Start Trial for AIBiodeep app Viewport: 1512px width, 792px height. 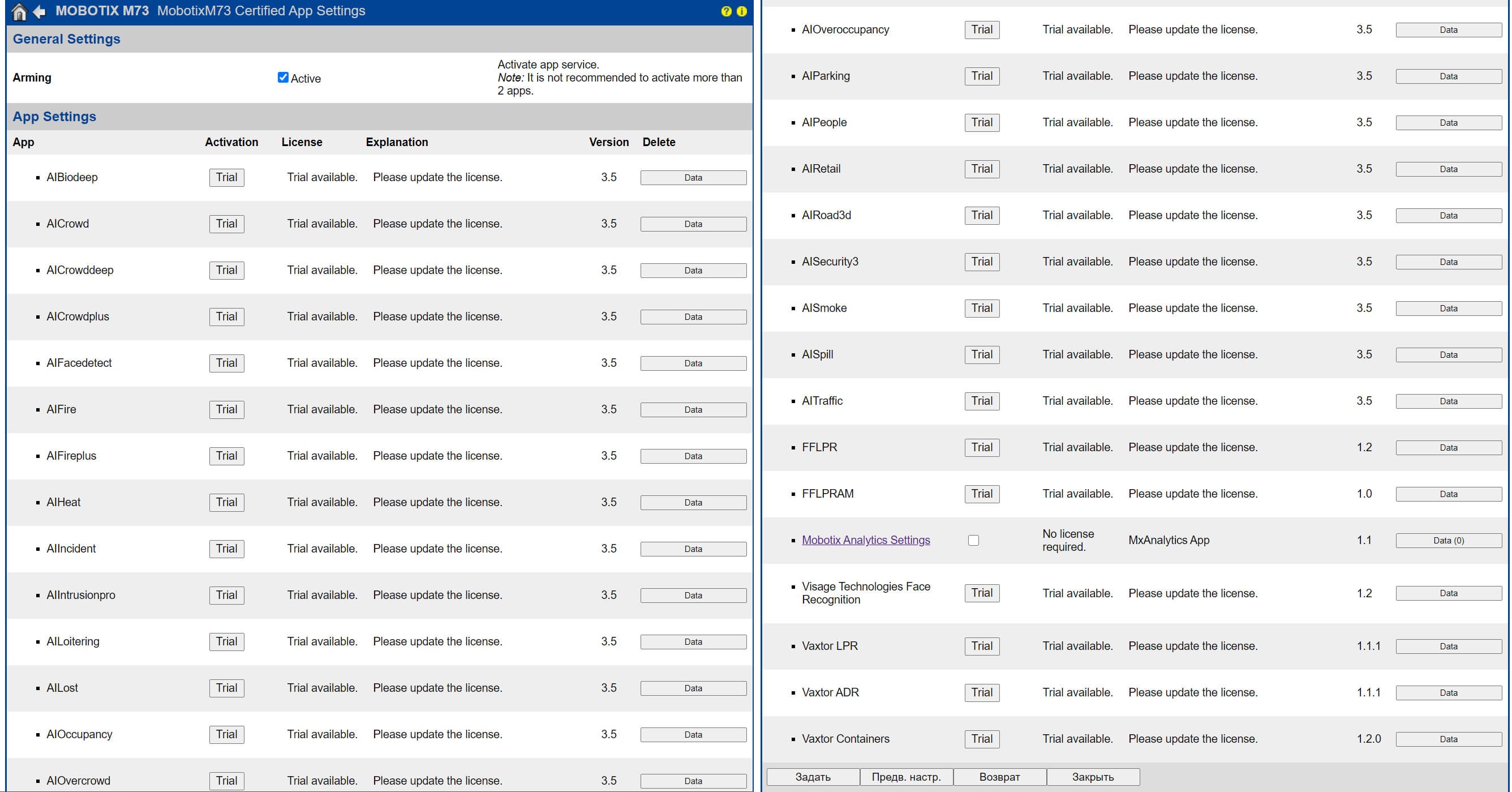click(x=226, y=177)
